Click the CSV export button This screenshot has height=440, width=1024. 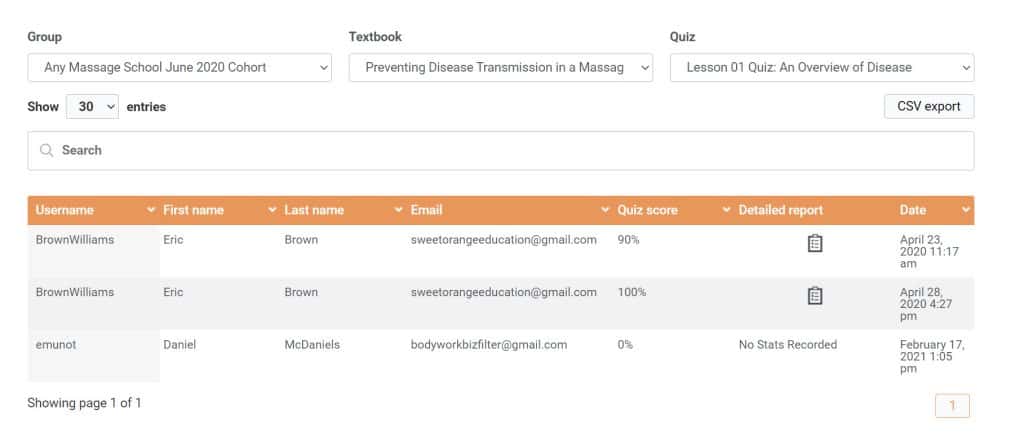[x=928, y=107]
